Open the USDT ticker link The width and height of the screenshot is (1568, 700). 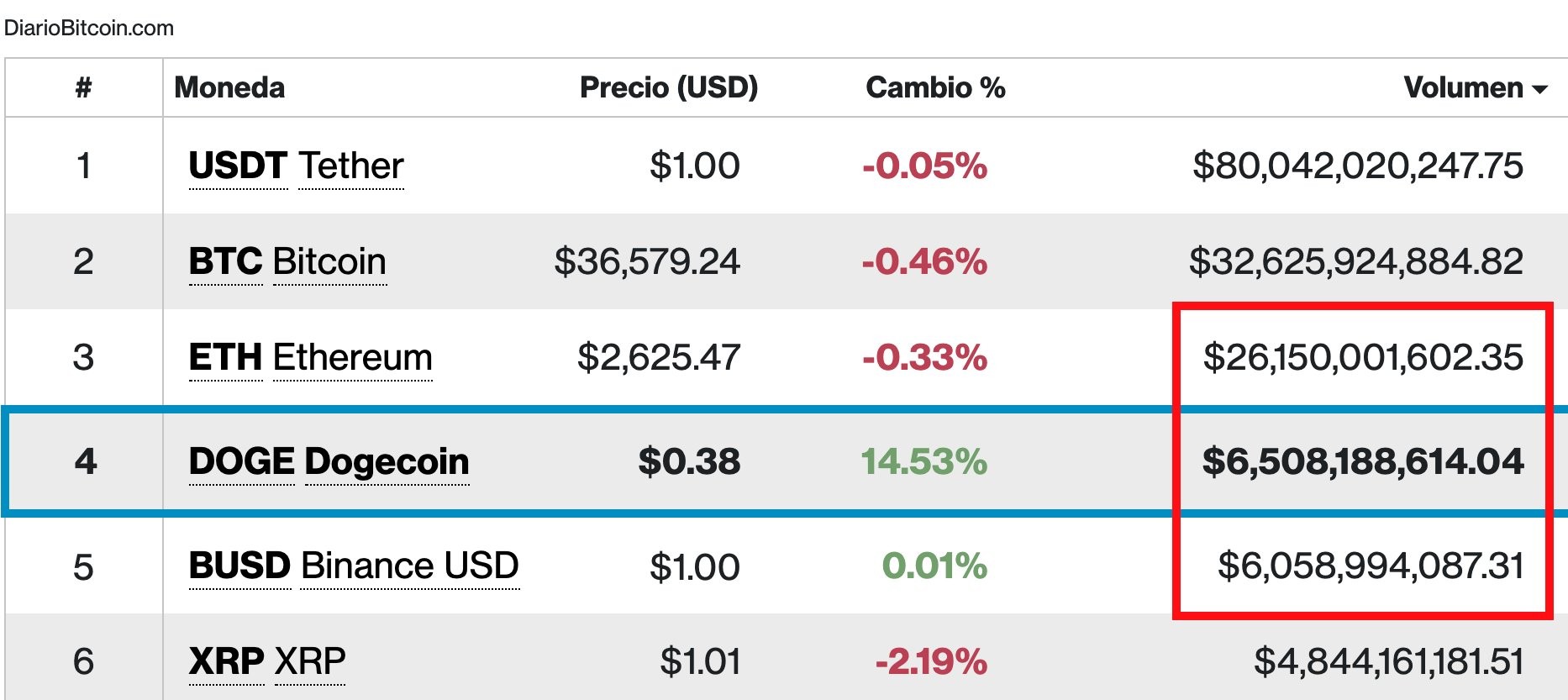pos(238,166)
